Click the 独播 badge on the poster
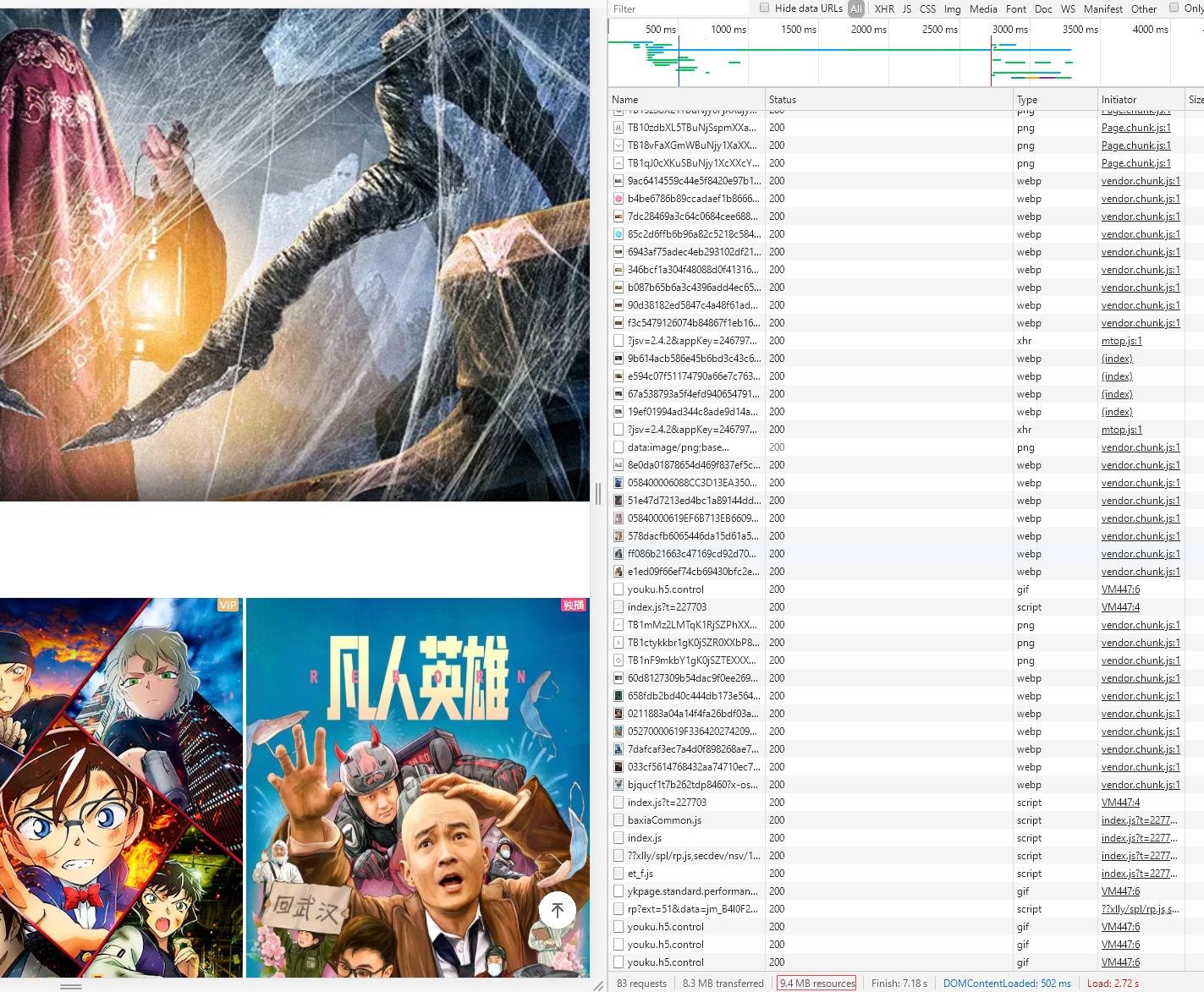The width and height of the screenshot is (1204, 992). [574, 605]
